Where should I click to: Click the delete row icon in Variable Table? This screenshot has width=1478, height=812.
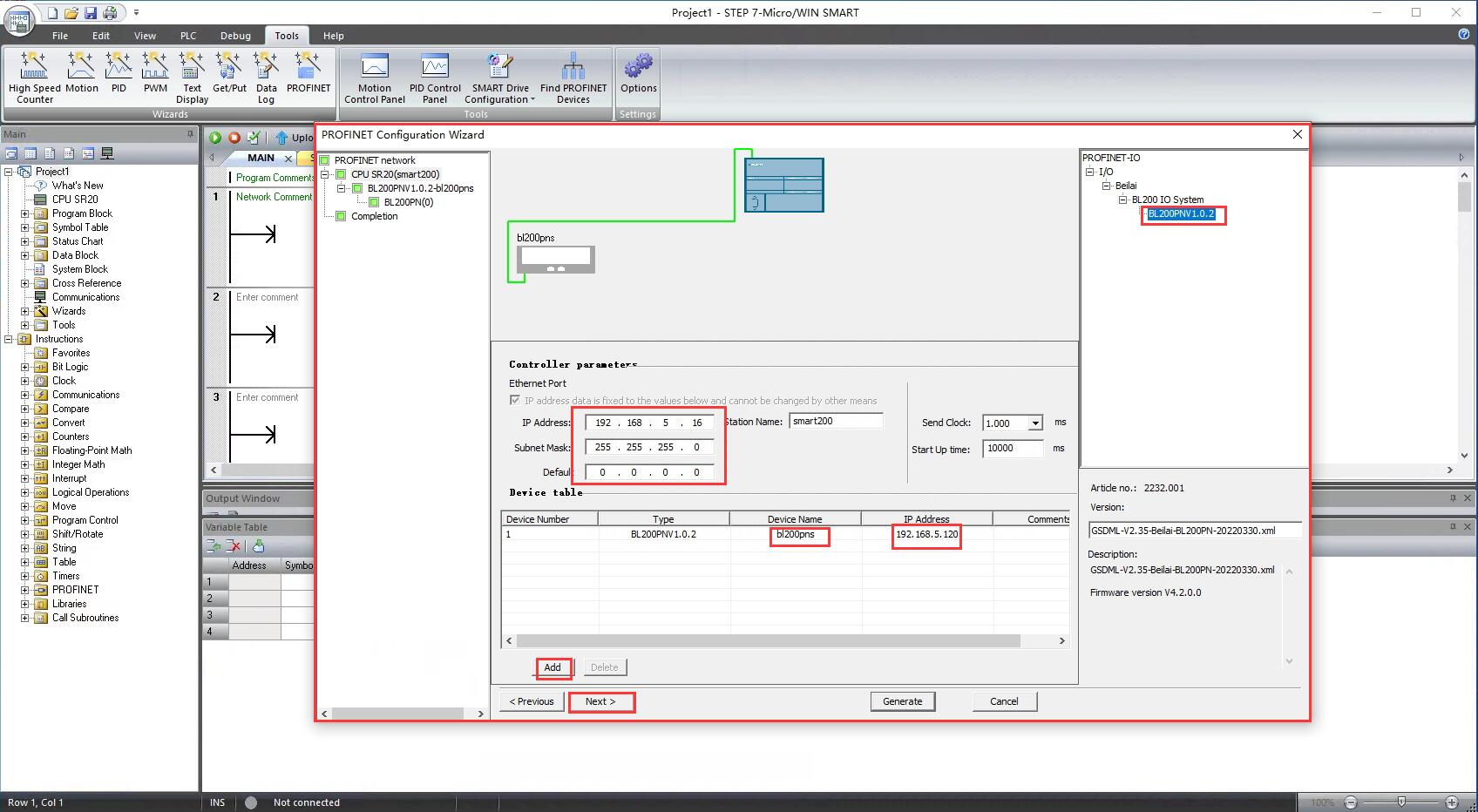click(233, 545)
